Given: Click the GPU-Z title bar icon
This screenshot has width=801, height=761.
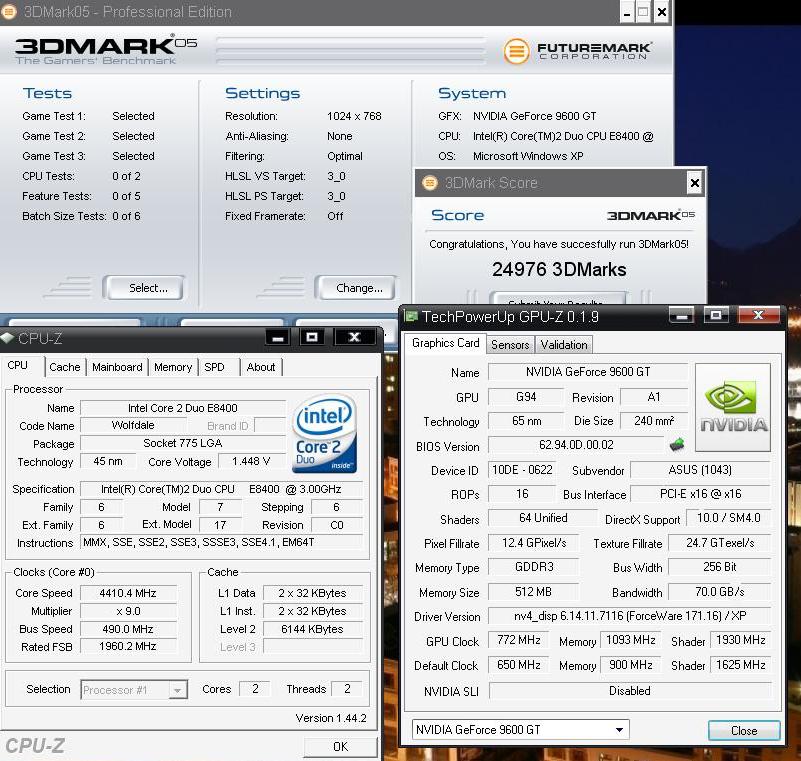Looking at the screenshot, I should (411, 316).
